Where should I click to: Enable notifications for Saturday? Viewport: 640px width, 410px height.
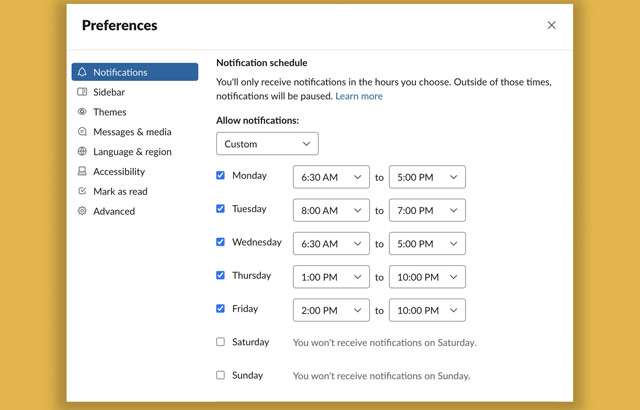221,342
